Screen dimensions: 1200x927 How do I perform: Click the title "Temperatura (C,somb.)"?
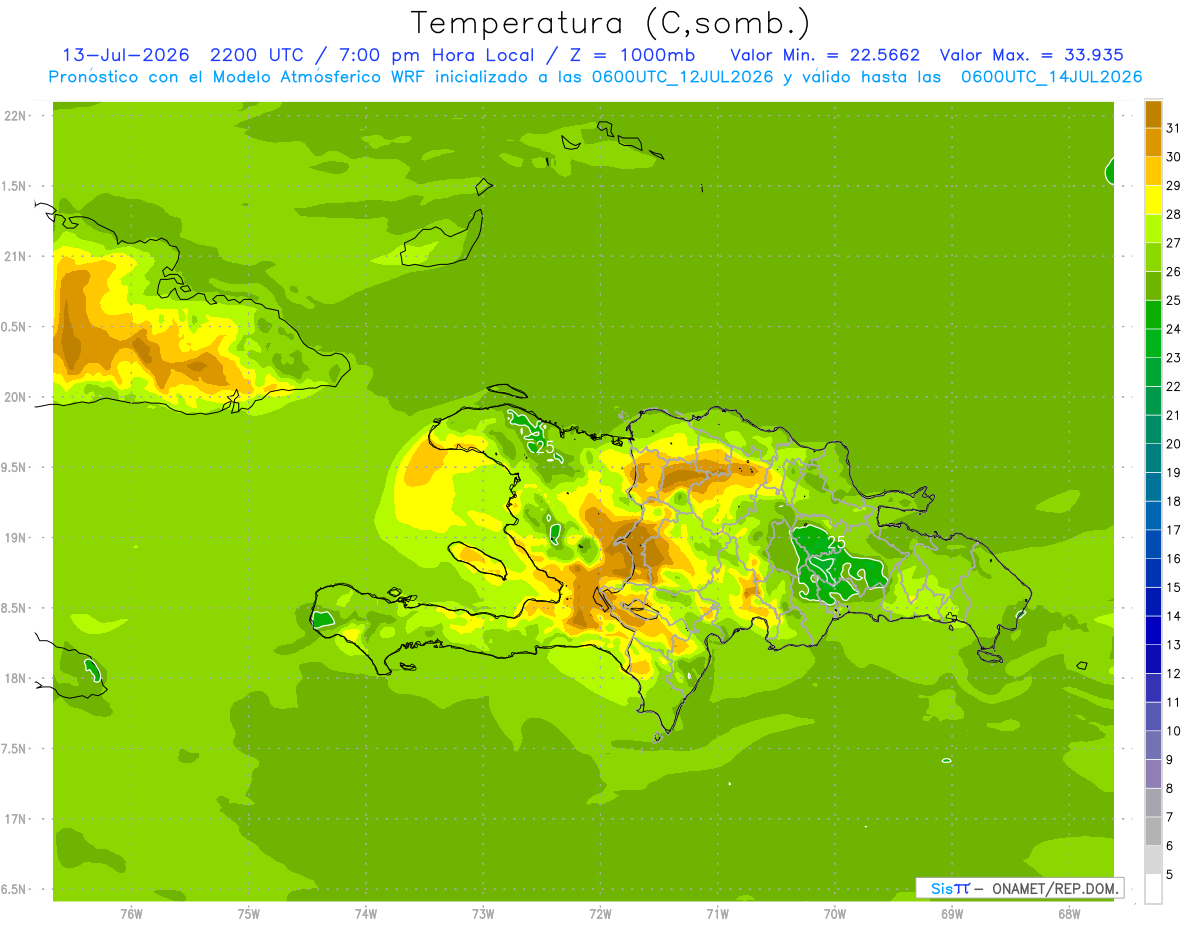pyautogui.click(x=611, y=23)
